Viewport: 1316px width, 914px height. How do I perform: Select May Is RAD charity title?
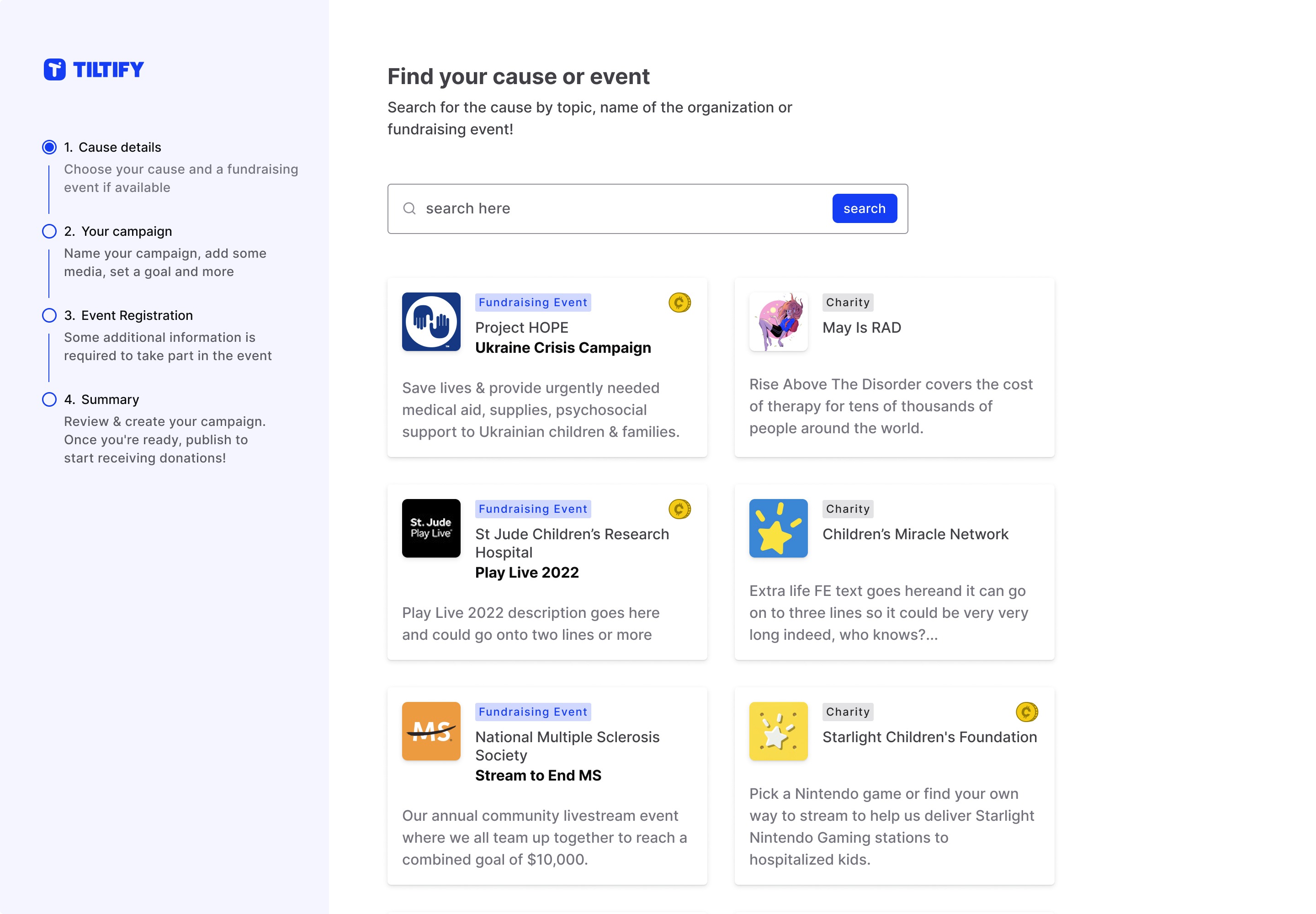click(861, 328)
